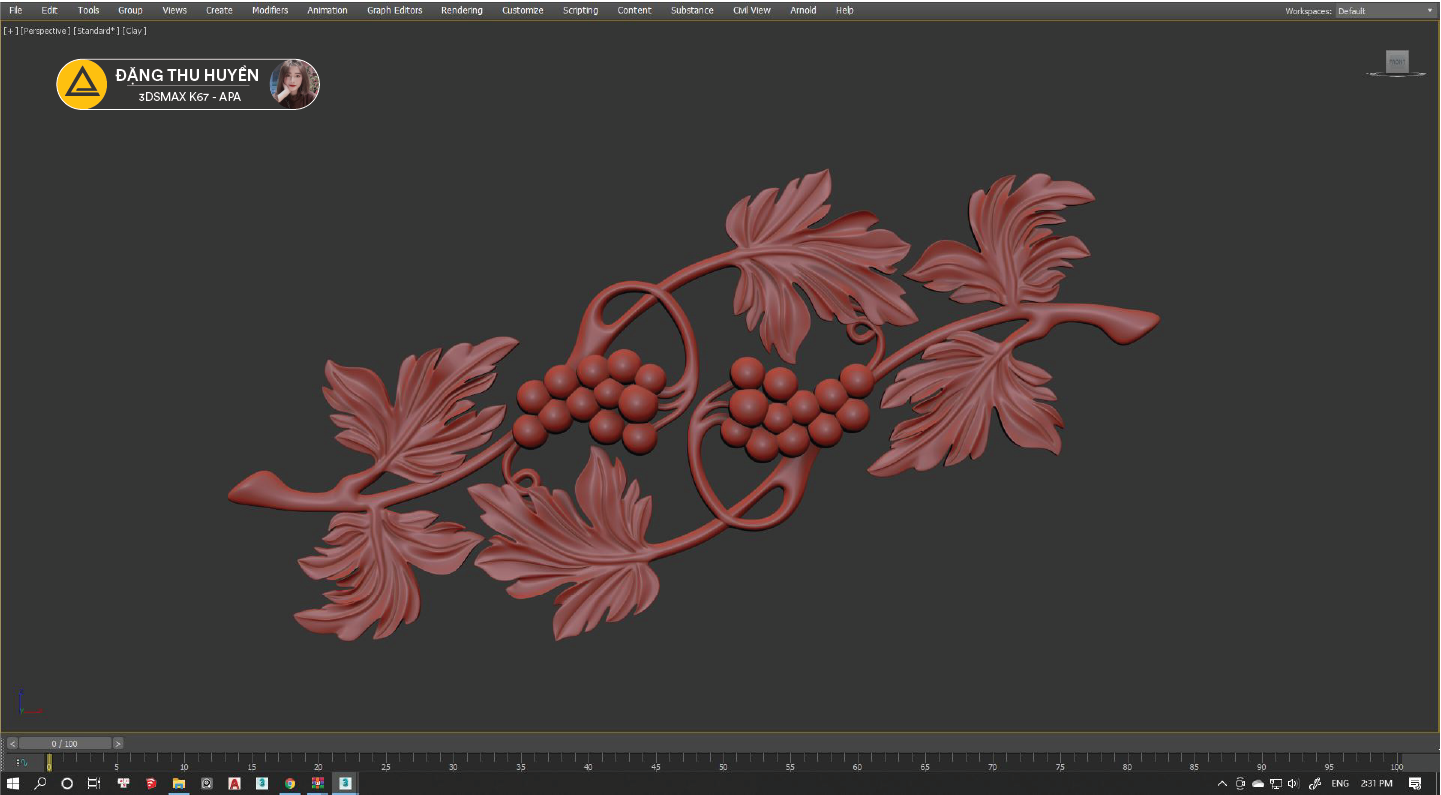Open the Modifiers menu
This screenshot has height=795, width=1441.
coord(270,11)
